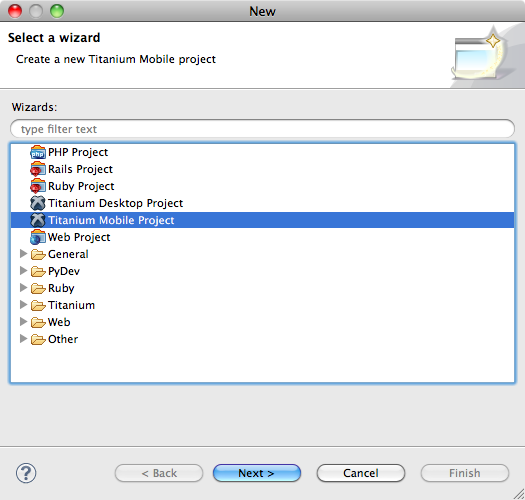The width and height of the screenshot is (525, 500).
Task: Select the PHP Project wizard icon
Action: pos(38,152)
